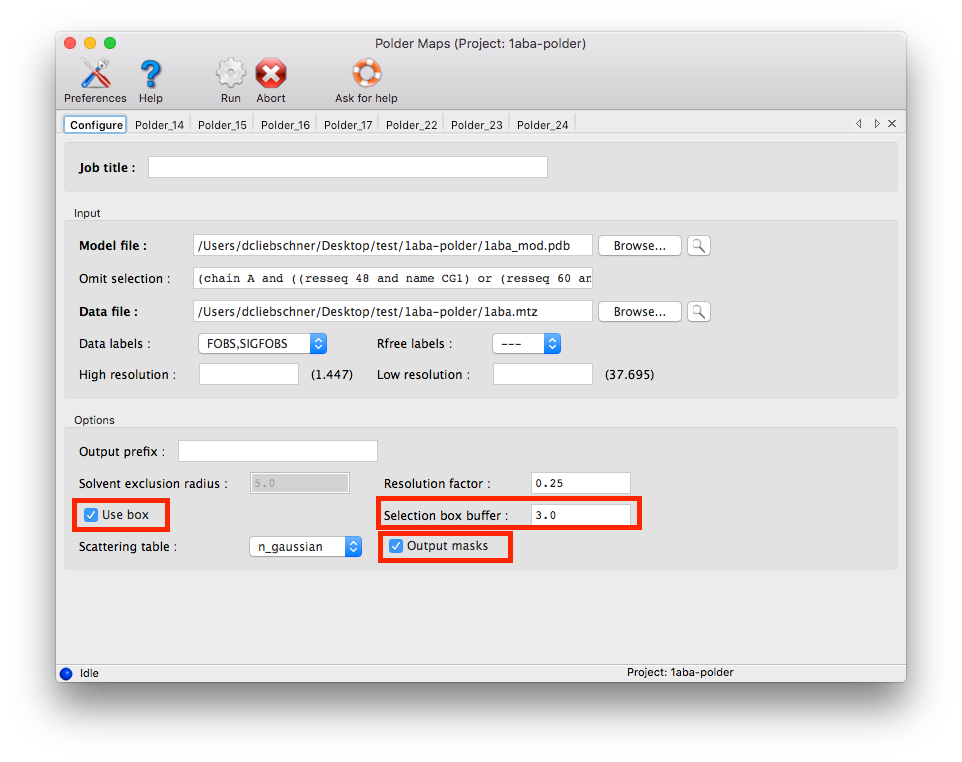Click the Job title input field
This screenshot has width=962, height=762.
(347, 168)
